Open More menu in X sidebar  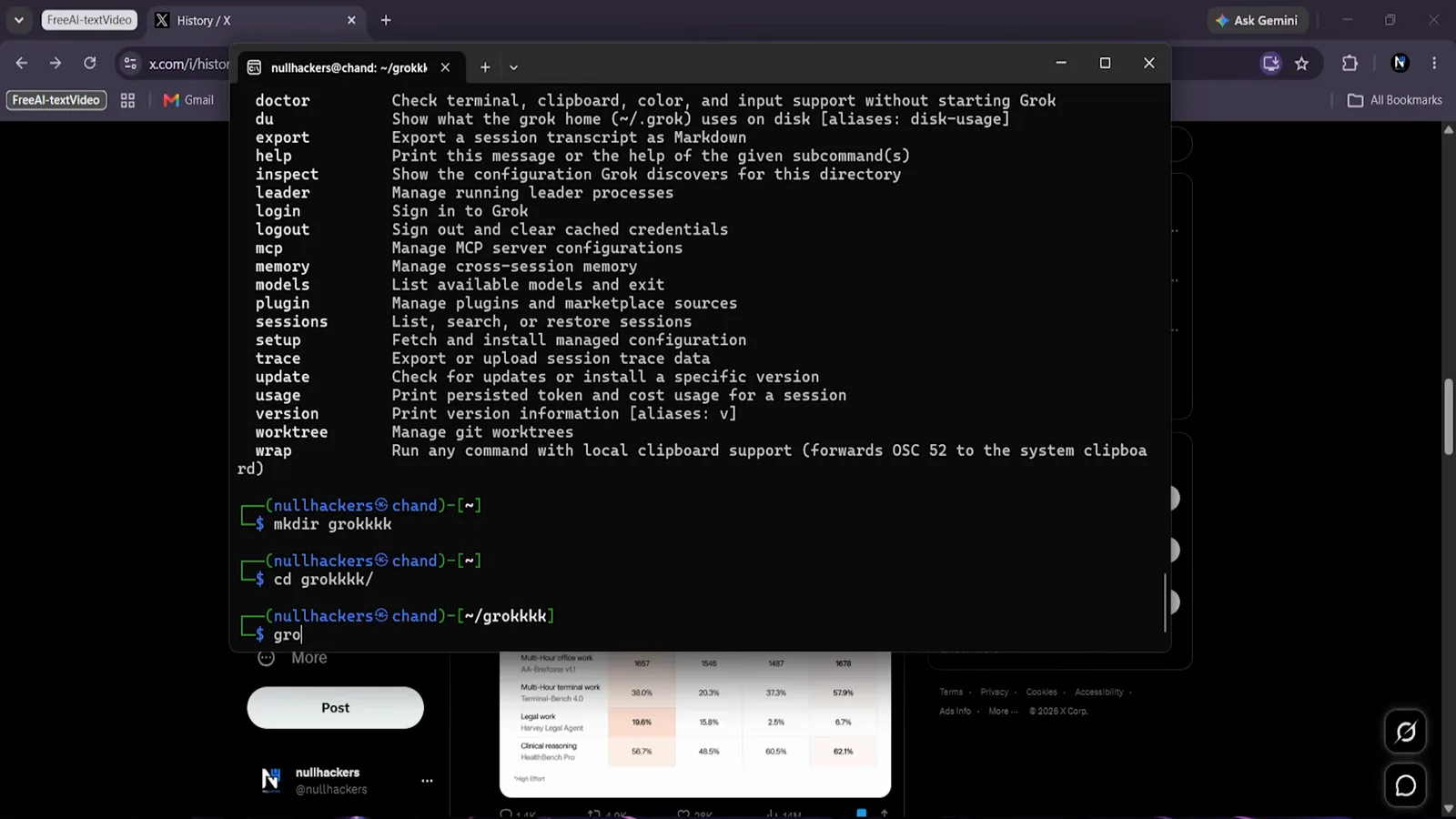(x=293, y=658)
